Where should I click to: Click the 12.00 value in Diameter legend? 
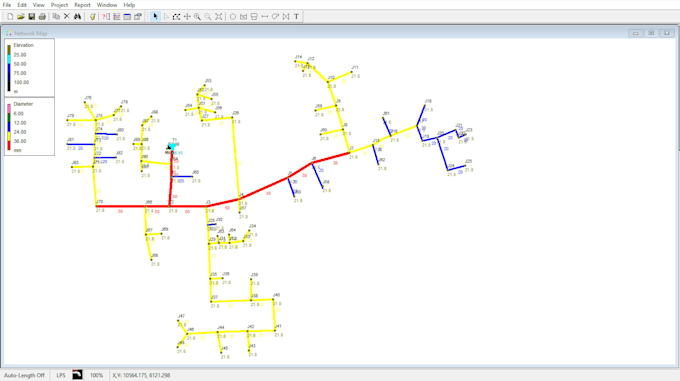pos(20,123)
